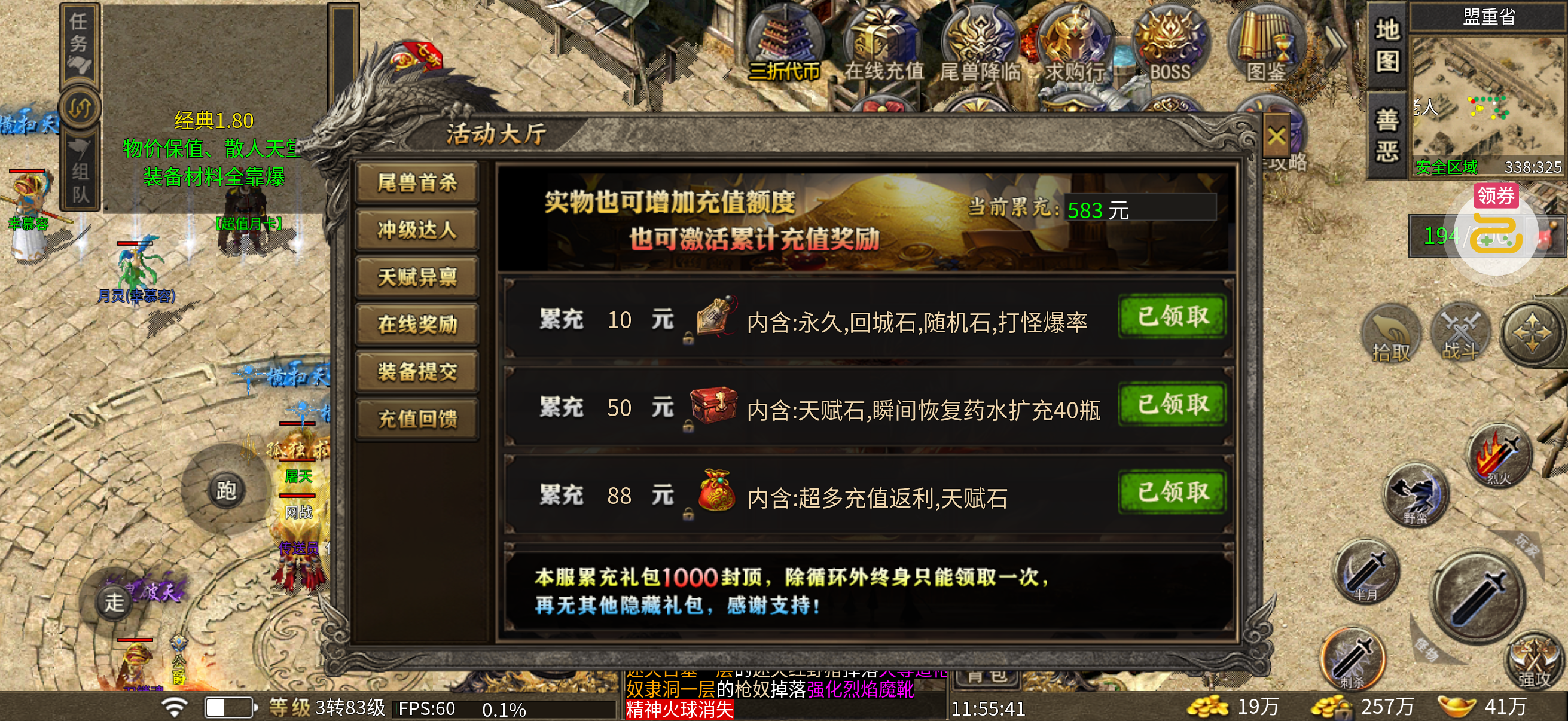Open the 充值回馈 activity tab
Viewport: 1568px width, 721px height.
coord(417,418)
